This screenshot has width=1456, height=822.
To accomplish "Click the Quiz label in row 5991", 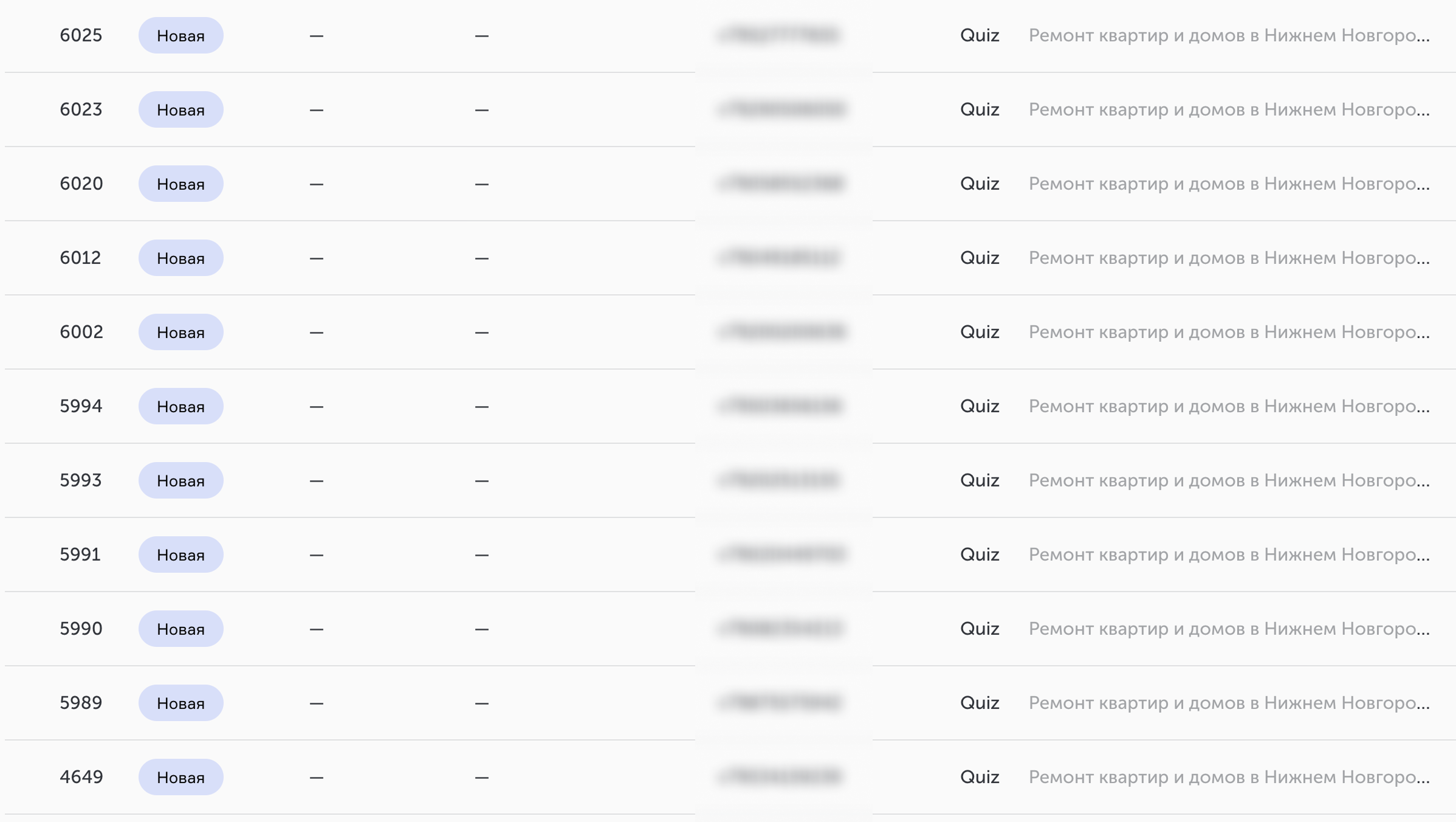I will [980, 554].
